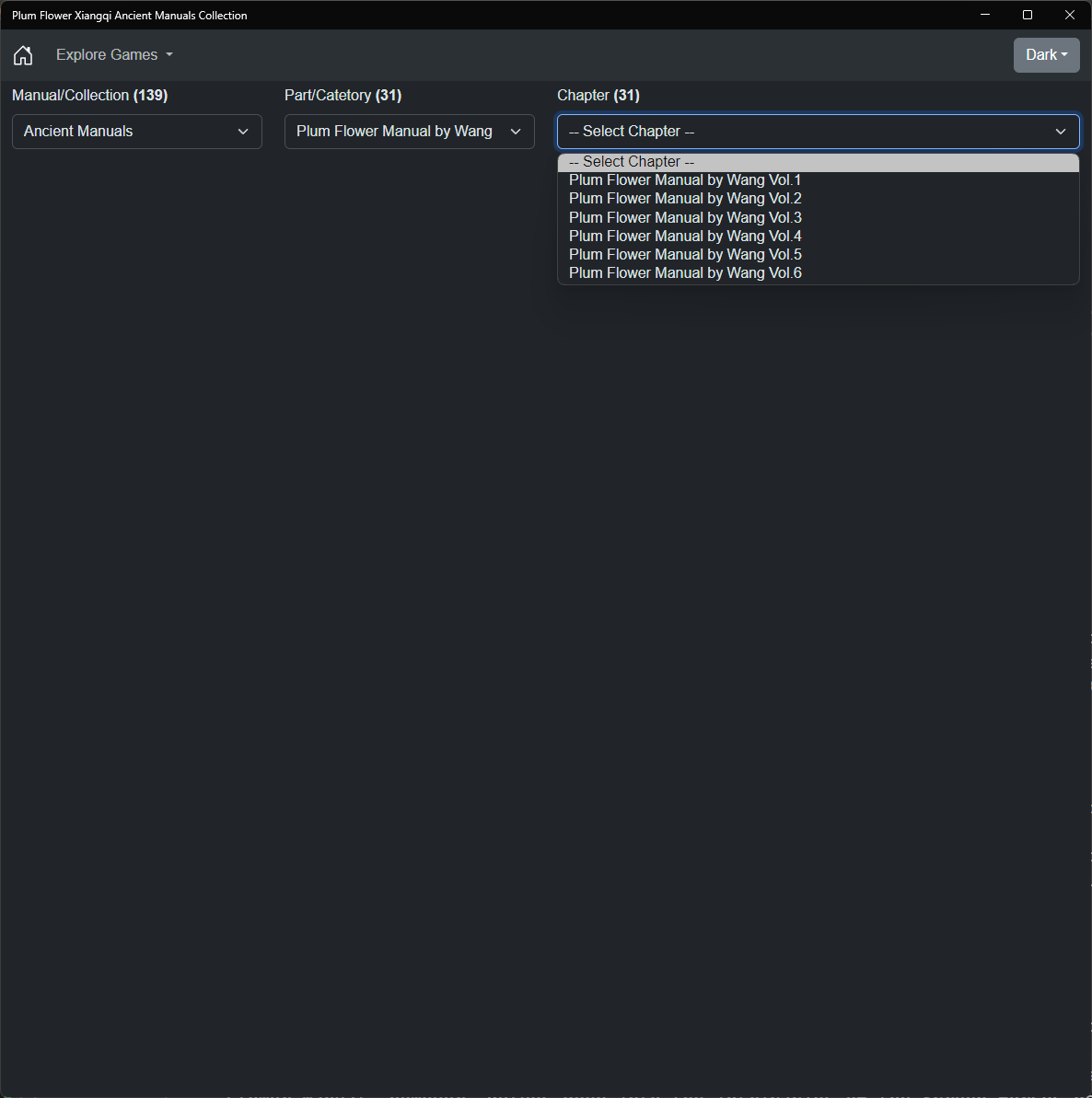Select Plum Flower Manual by Wang Vol.4
Viewport: 1092px width, 1098px height.
pos(819,236)
